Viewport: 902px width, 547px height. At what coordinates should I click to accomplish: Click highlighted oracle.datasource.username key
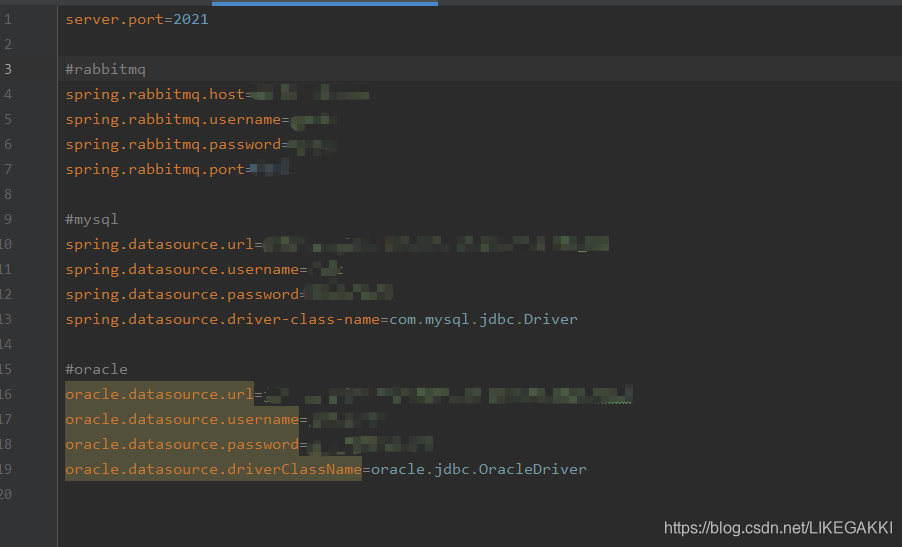coord(182,419)
